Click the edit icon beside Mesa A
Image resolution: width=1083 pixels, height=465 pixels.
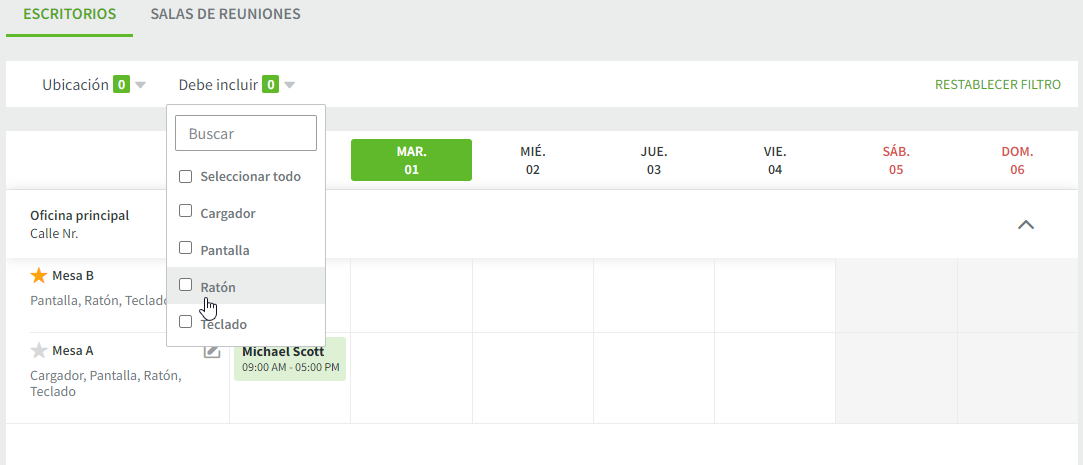[211, 351]
